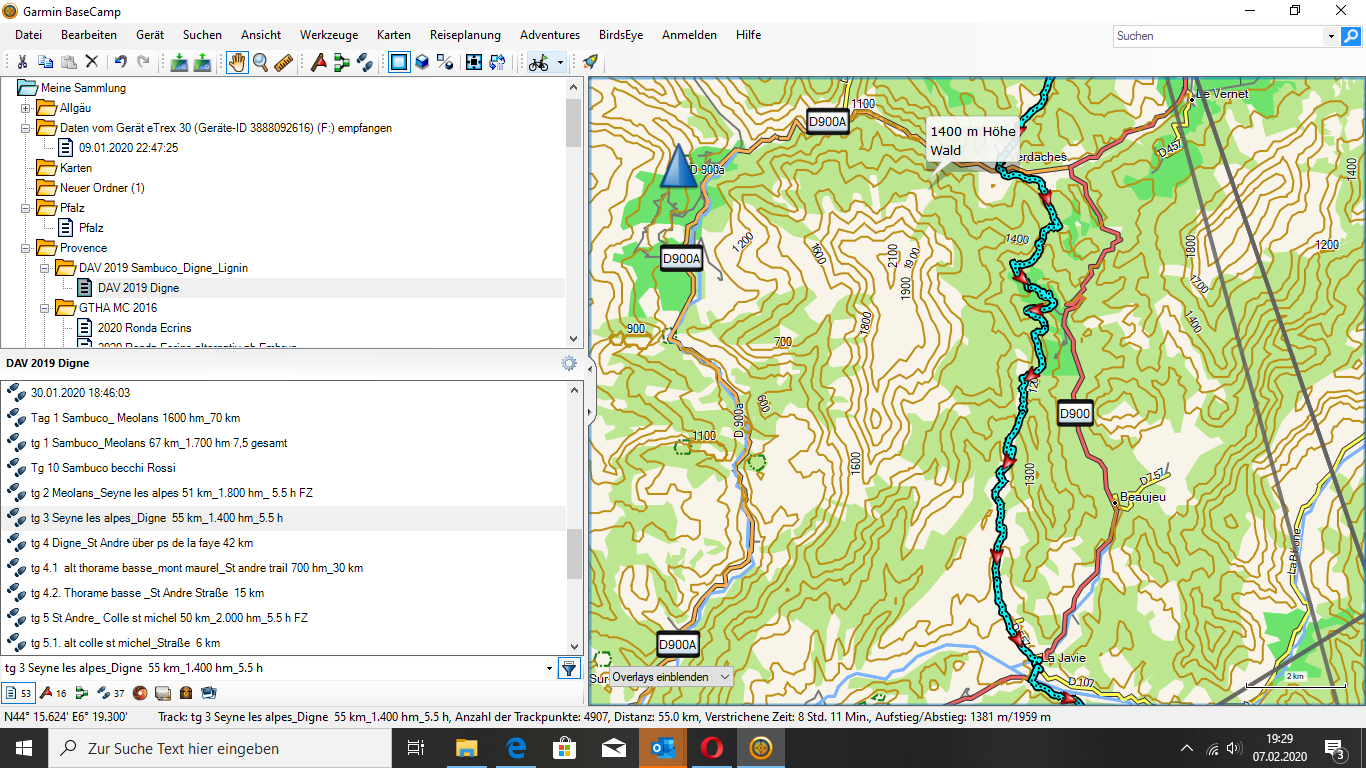This screenshot has height=768, width=1366.
Task: Select the Hand pan tool
Action: (237, 62)
